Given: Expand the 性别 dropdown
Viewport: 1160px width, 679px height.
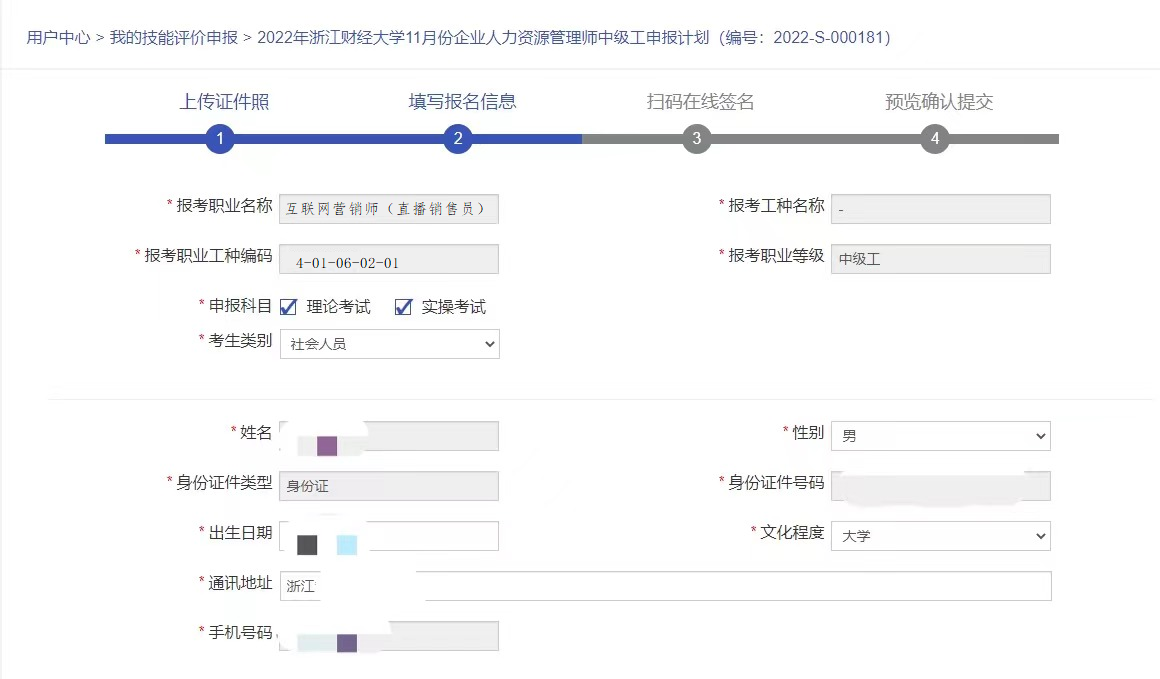Looking at the screenshot, I should pos(940,436).
